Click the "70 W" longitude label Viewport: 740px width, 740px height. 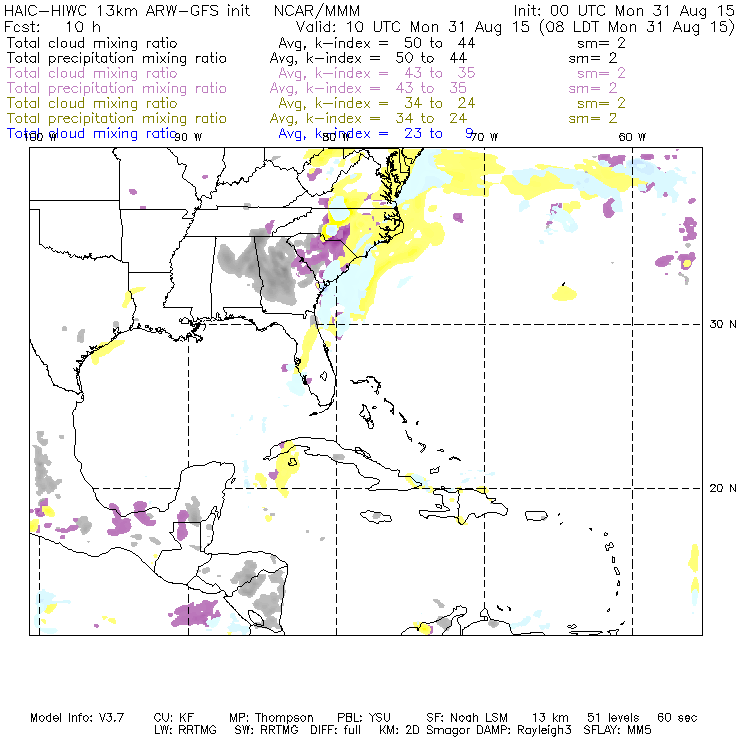point(484,137)
